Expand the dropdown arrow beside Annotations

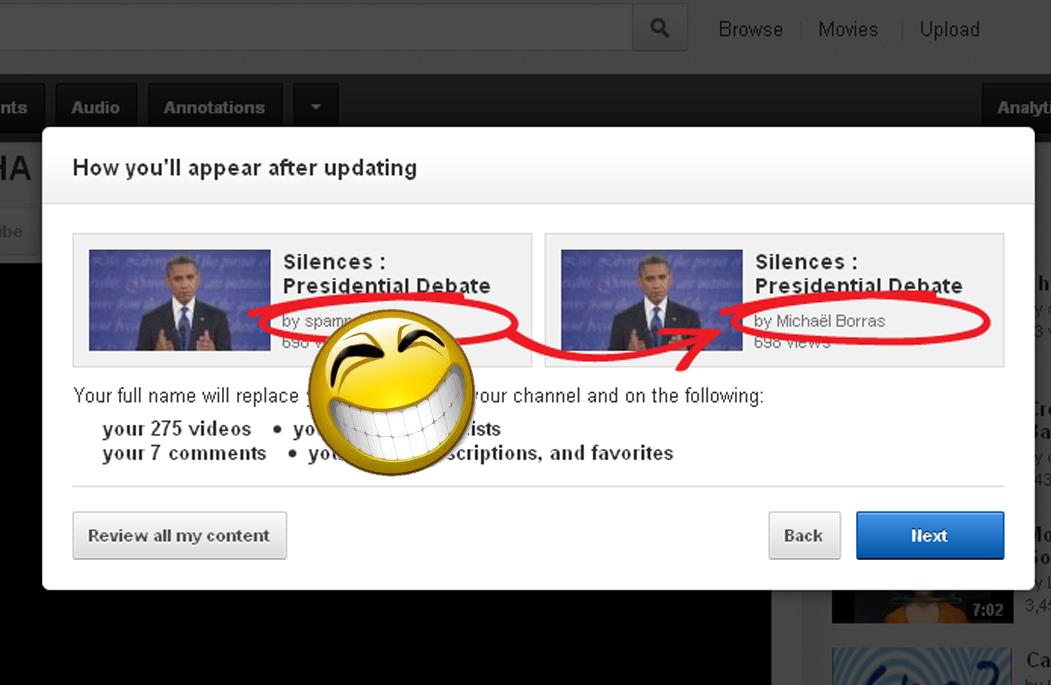[316, 107]
